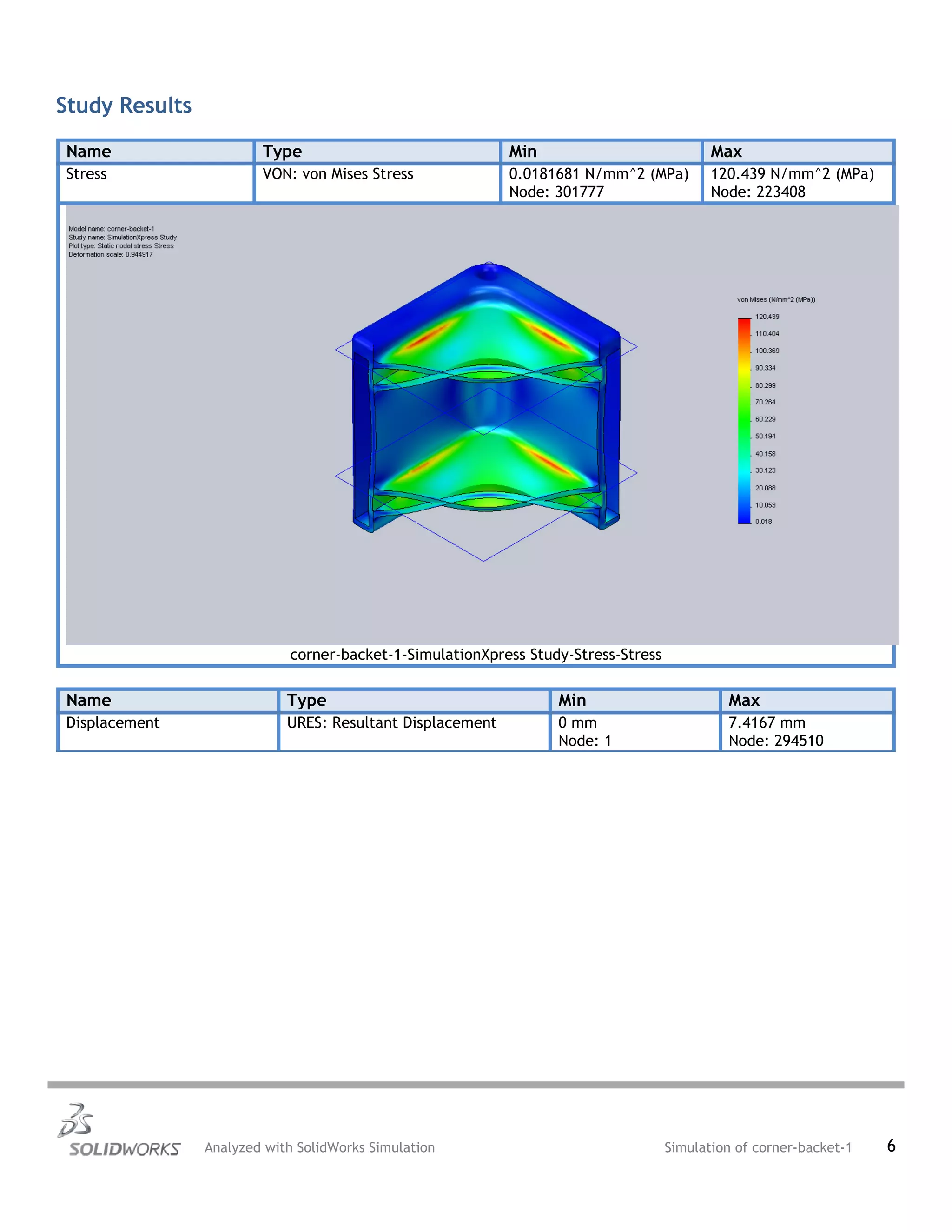Click legend value 30.123

tap(765, 470)
